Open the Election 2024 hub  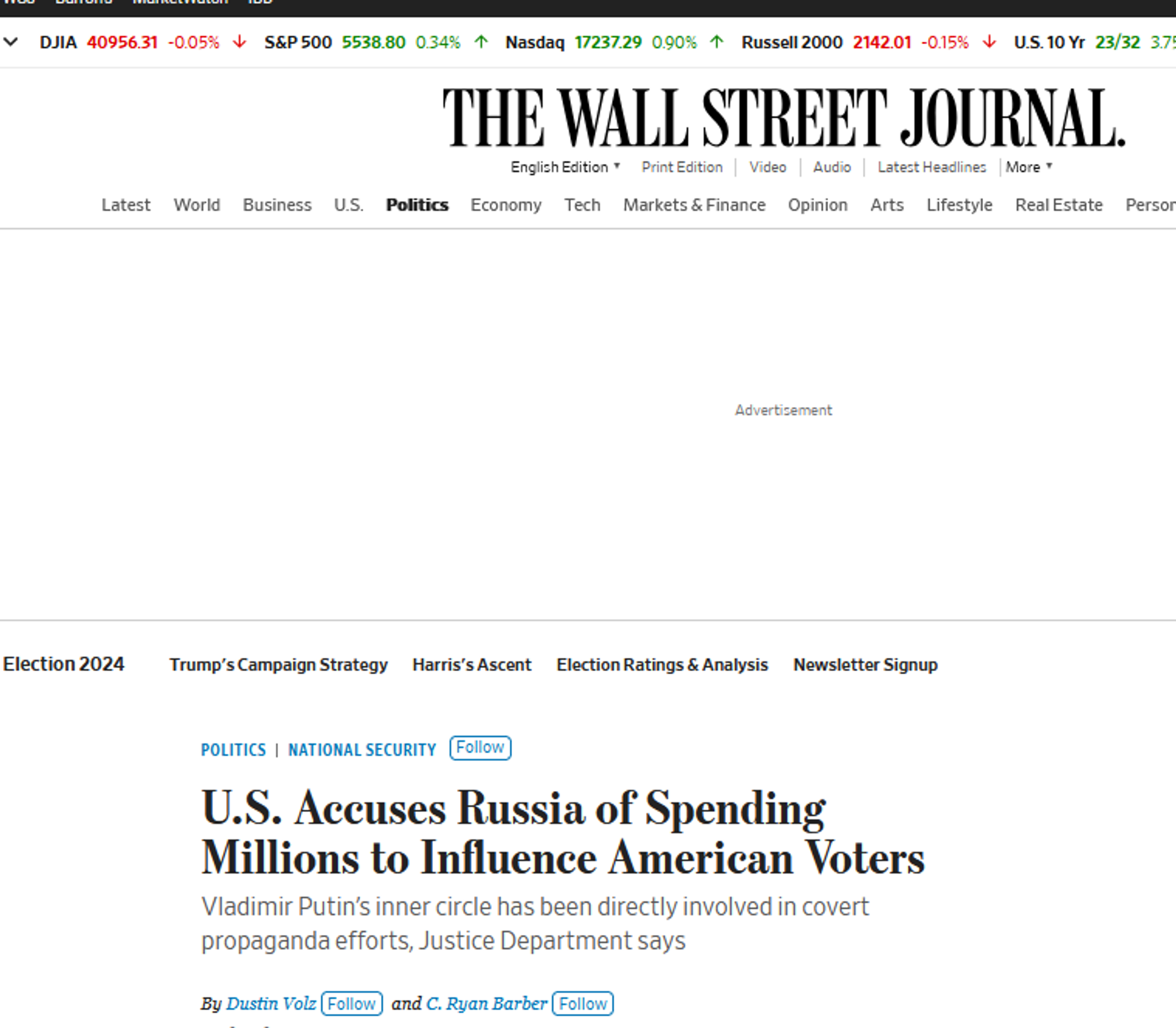(64, 664)
